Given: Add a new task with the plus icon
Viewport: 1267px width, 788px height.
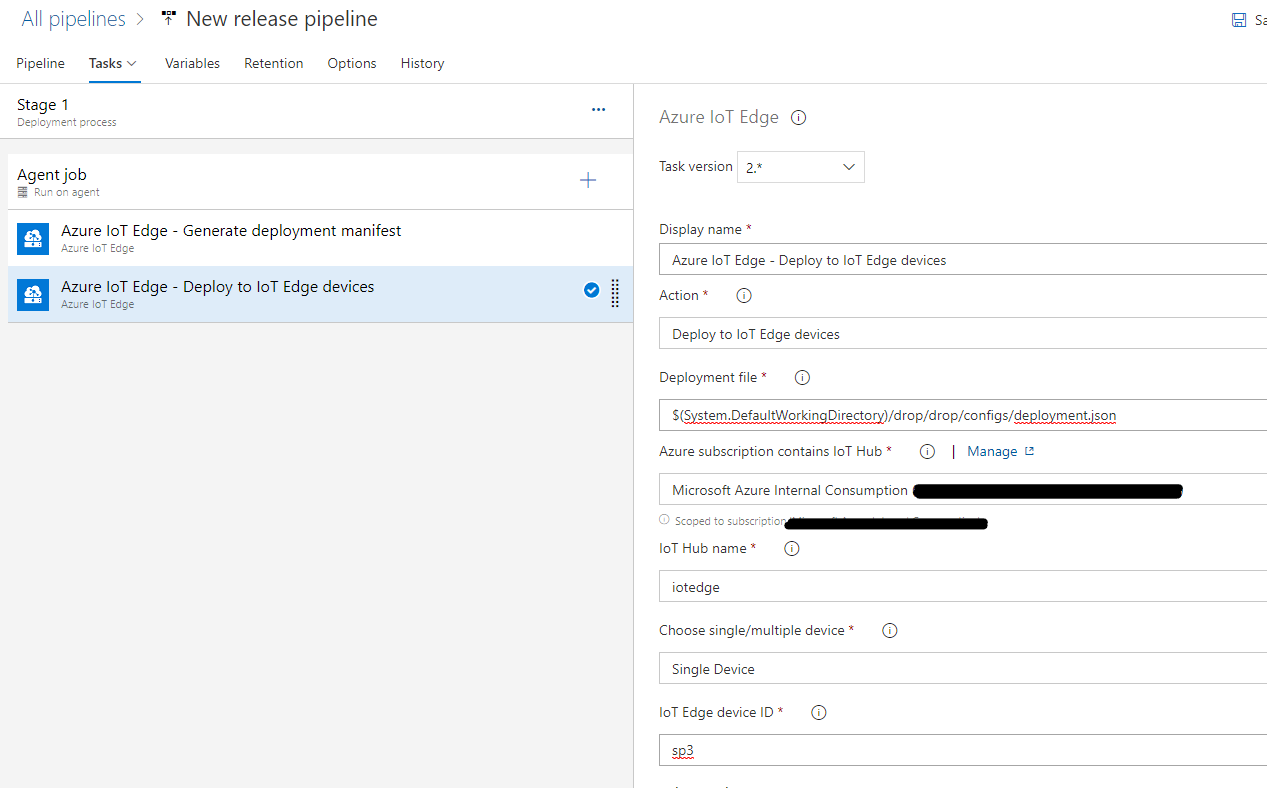Looking at the screenshot, I should [x=588, y=180].
